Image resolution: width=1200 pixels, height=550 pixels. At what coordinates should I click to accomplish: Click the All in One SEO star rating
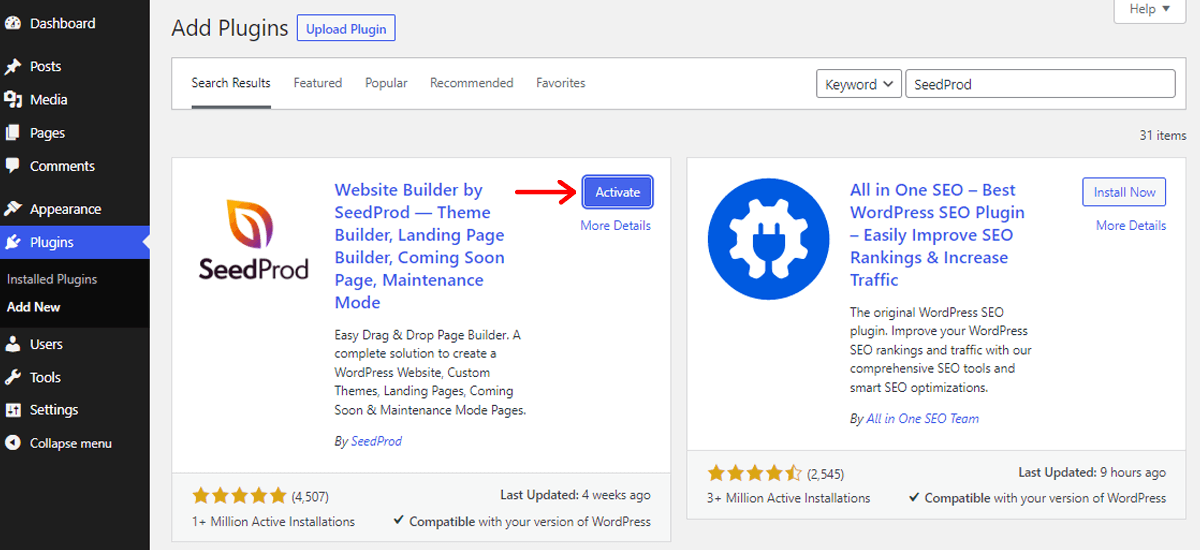[755, 473]
